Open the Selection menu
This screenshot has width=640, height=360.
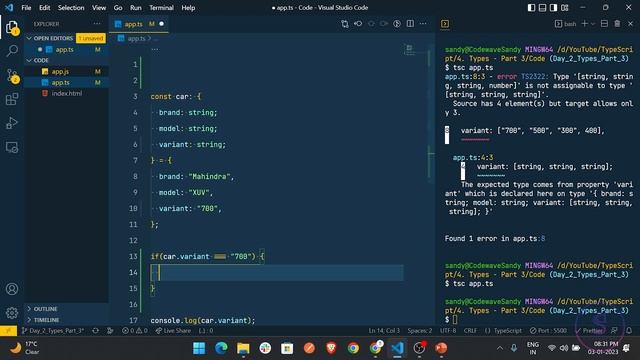[x=71, y=8]
